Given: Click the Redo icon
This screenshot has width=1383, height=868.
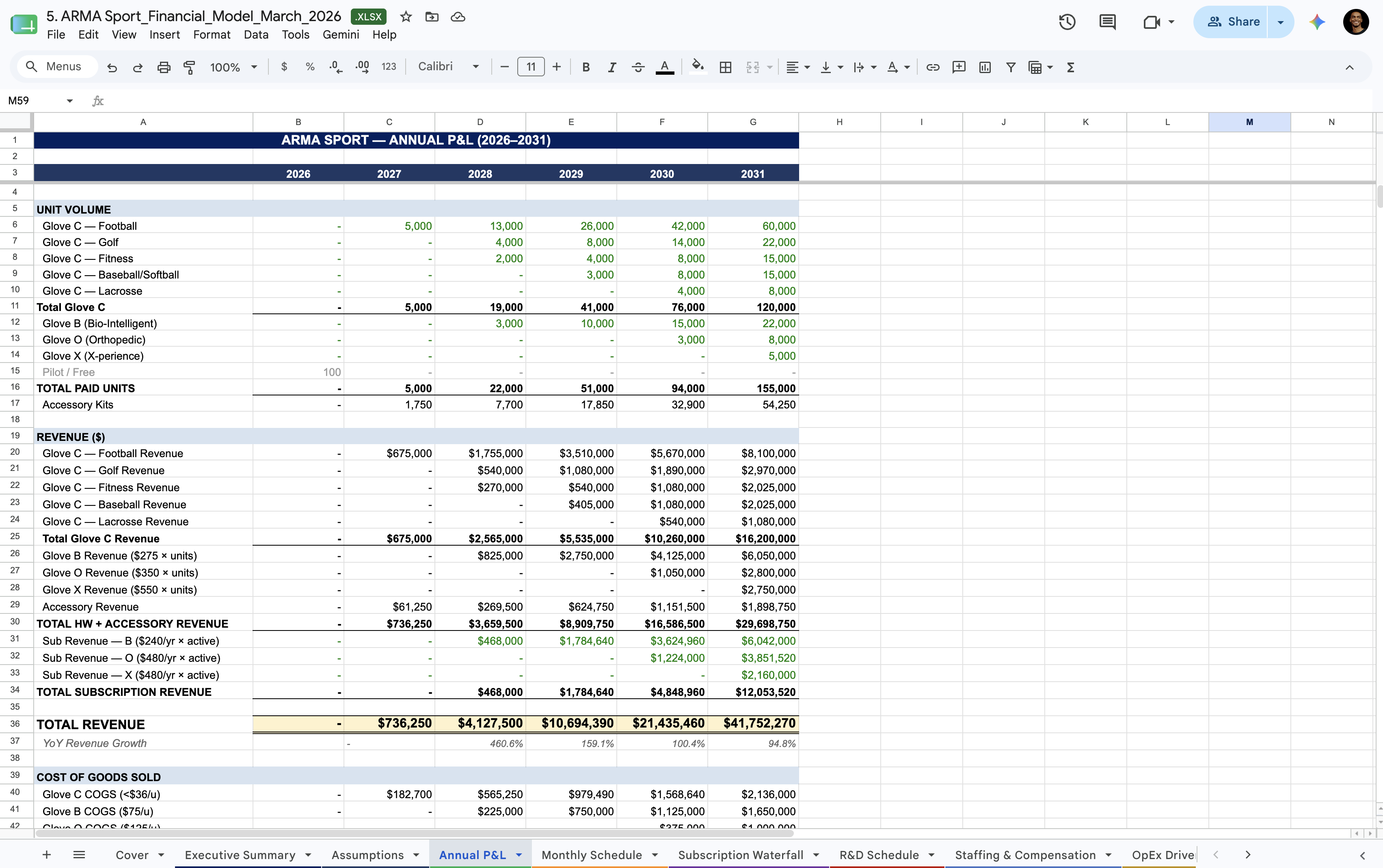Looking at the screenshot, I should pos(138,67).
